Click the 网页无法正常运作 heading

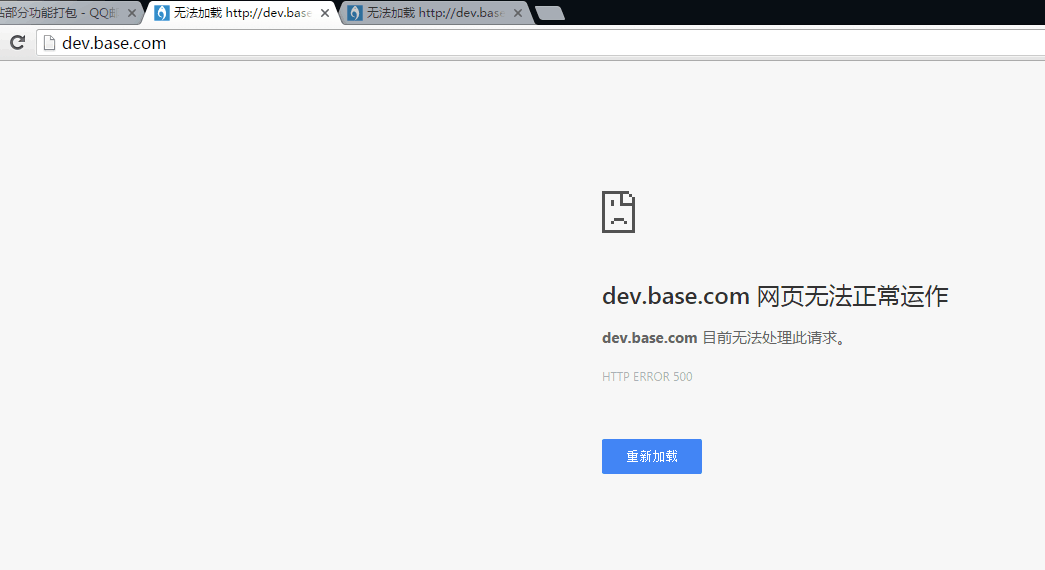click(852, 297)
